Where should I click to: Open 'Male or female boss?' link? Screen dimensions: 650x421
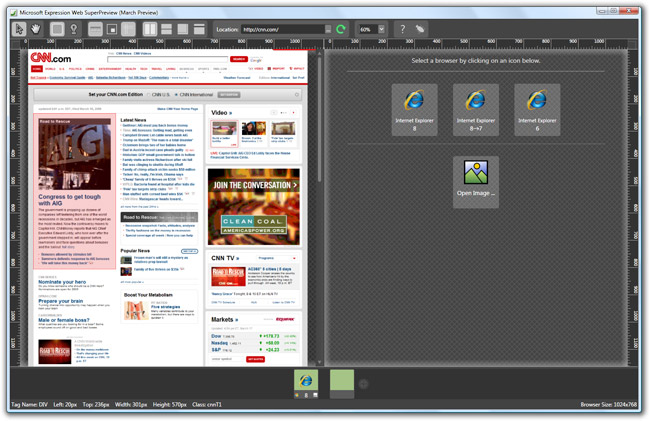point(64,320)
